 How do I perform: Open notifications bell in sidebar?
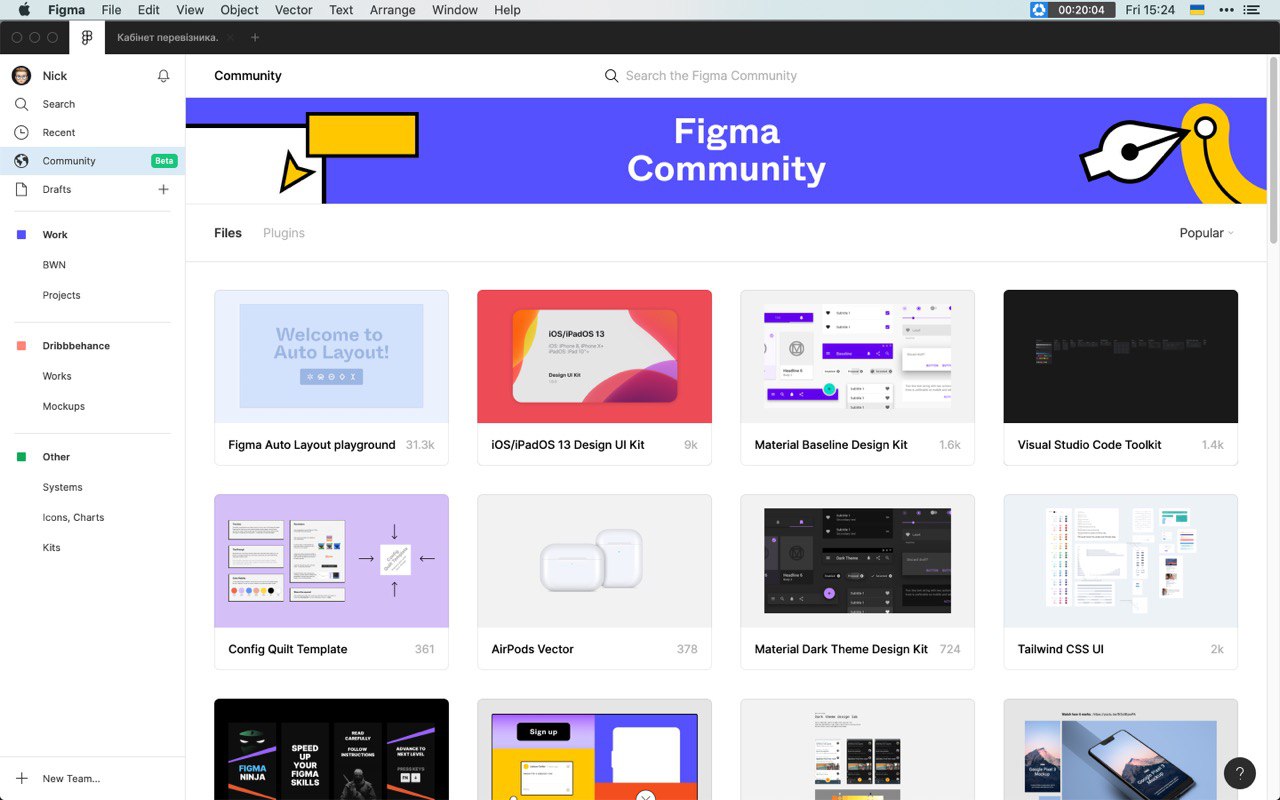pos(164,76)
